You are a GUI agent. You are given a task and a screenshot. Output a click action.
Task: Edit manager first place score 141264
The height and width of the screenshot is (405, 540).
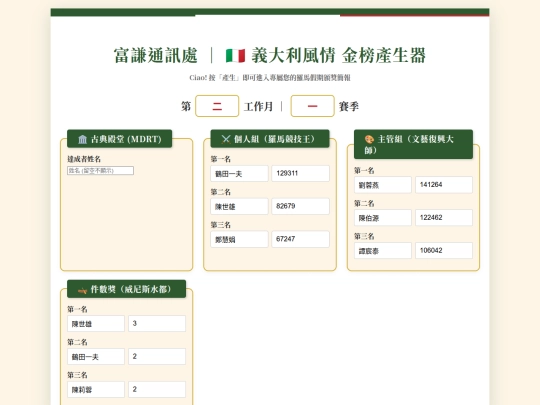click(x=444, y=185)
